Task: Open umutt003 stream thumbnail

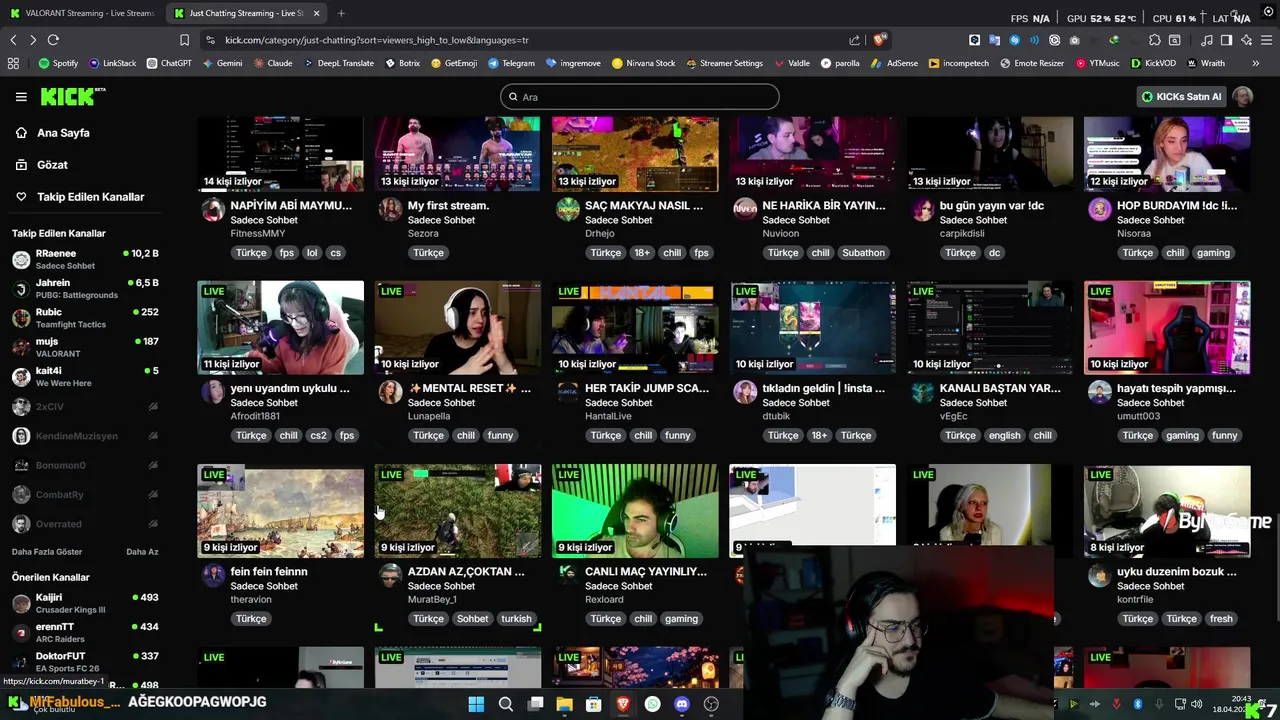Action: pos(1167,327)
